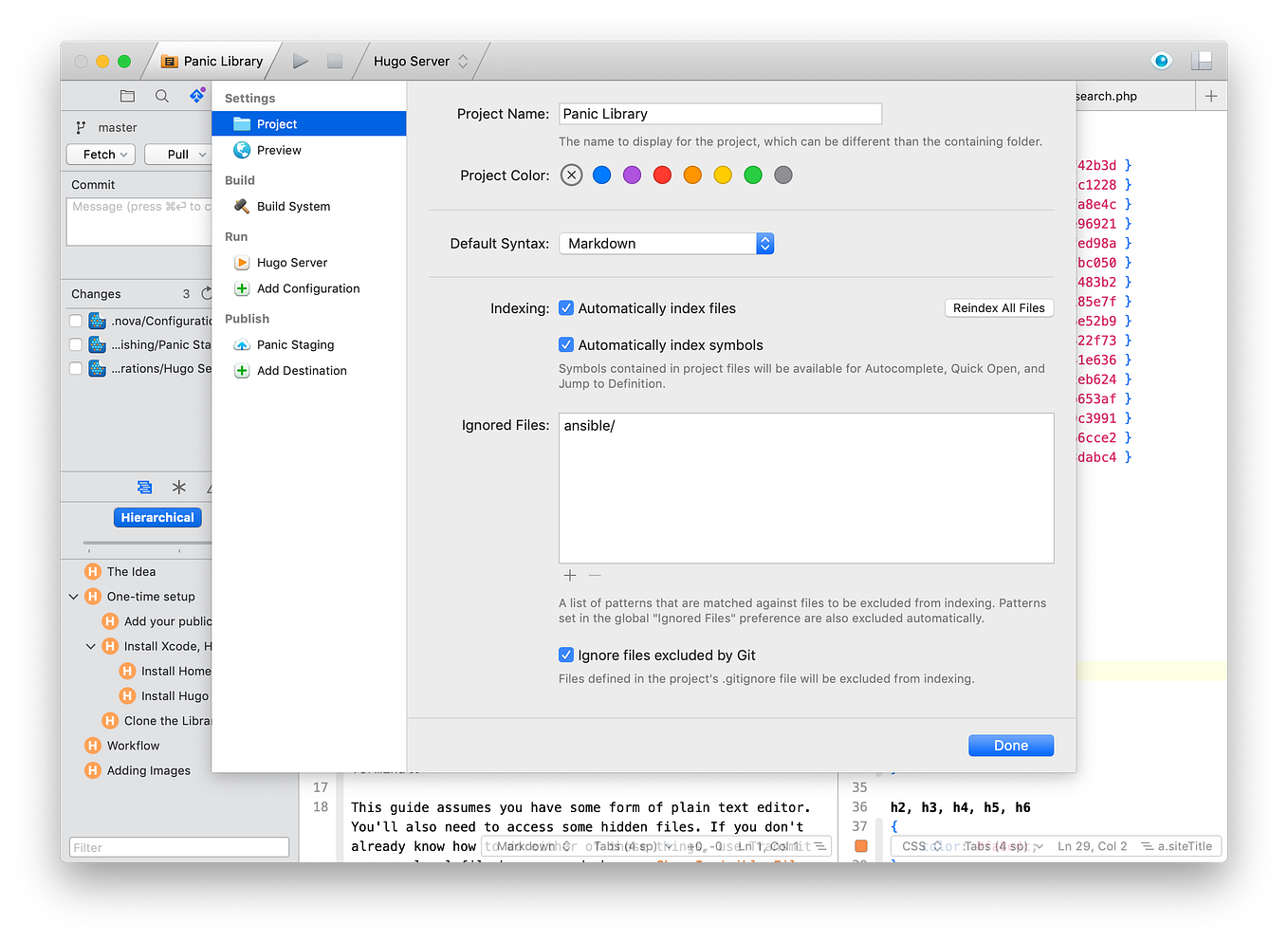This screenshot has width=1288, height=942.
Task: Toggle Ignore files excluded by Git
Action: pyautogui.click(x=566, y=655)
